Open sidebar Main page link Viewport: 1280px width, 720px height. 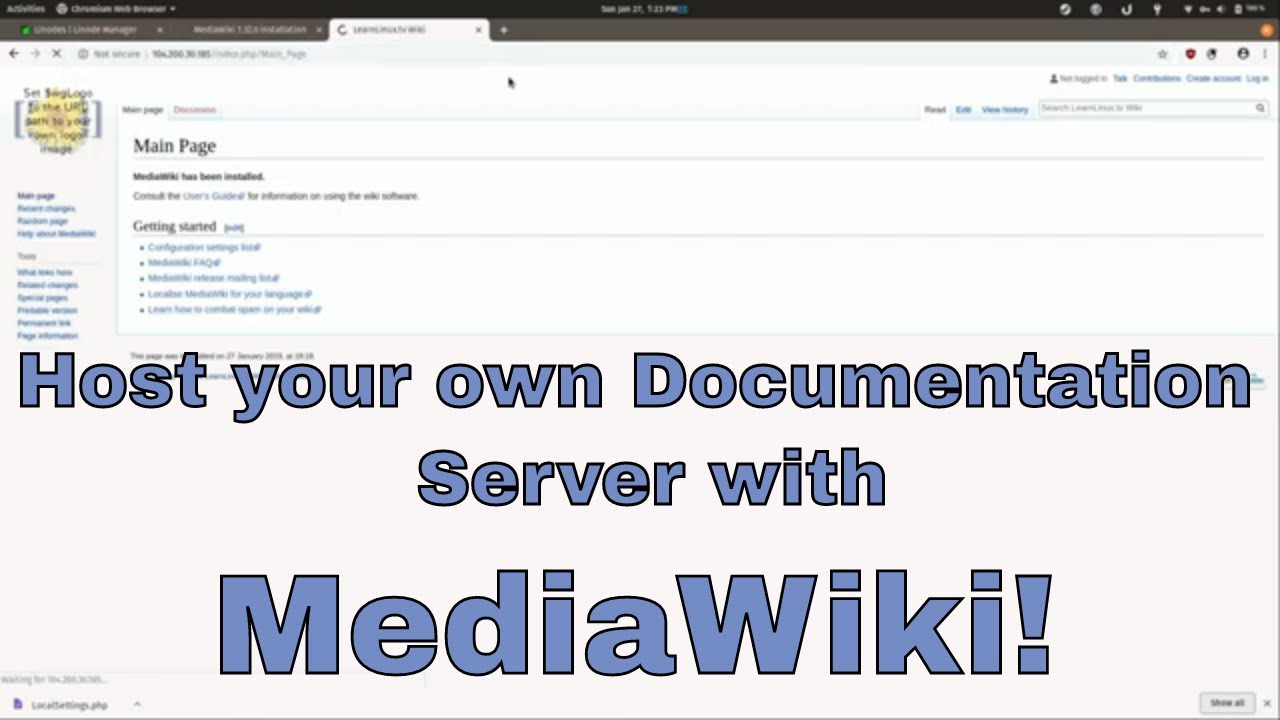pos(36,196)
